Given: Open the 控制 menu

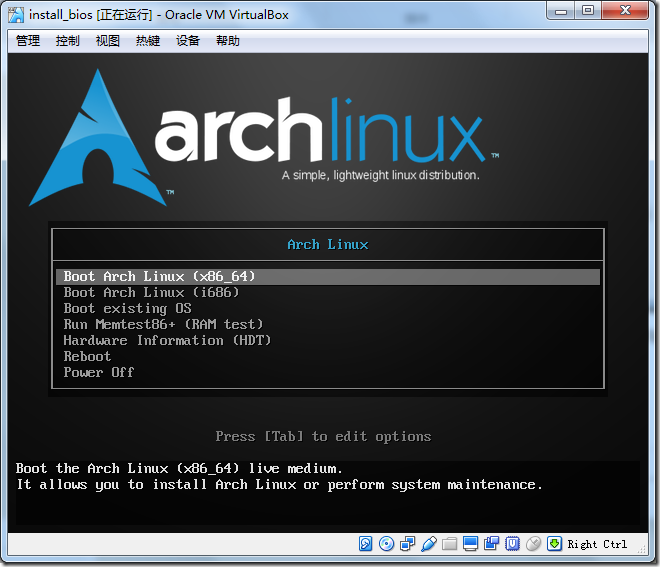Looking at the screenshot, I should pos(68,41).
